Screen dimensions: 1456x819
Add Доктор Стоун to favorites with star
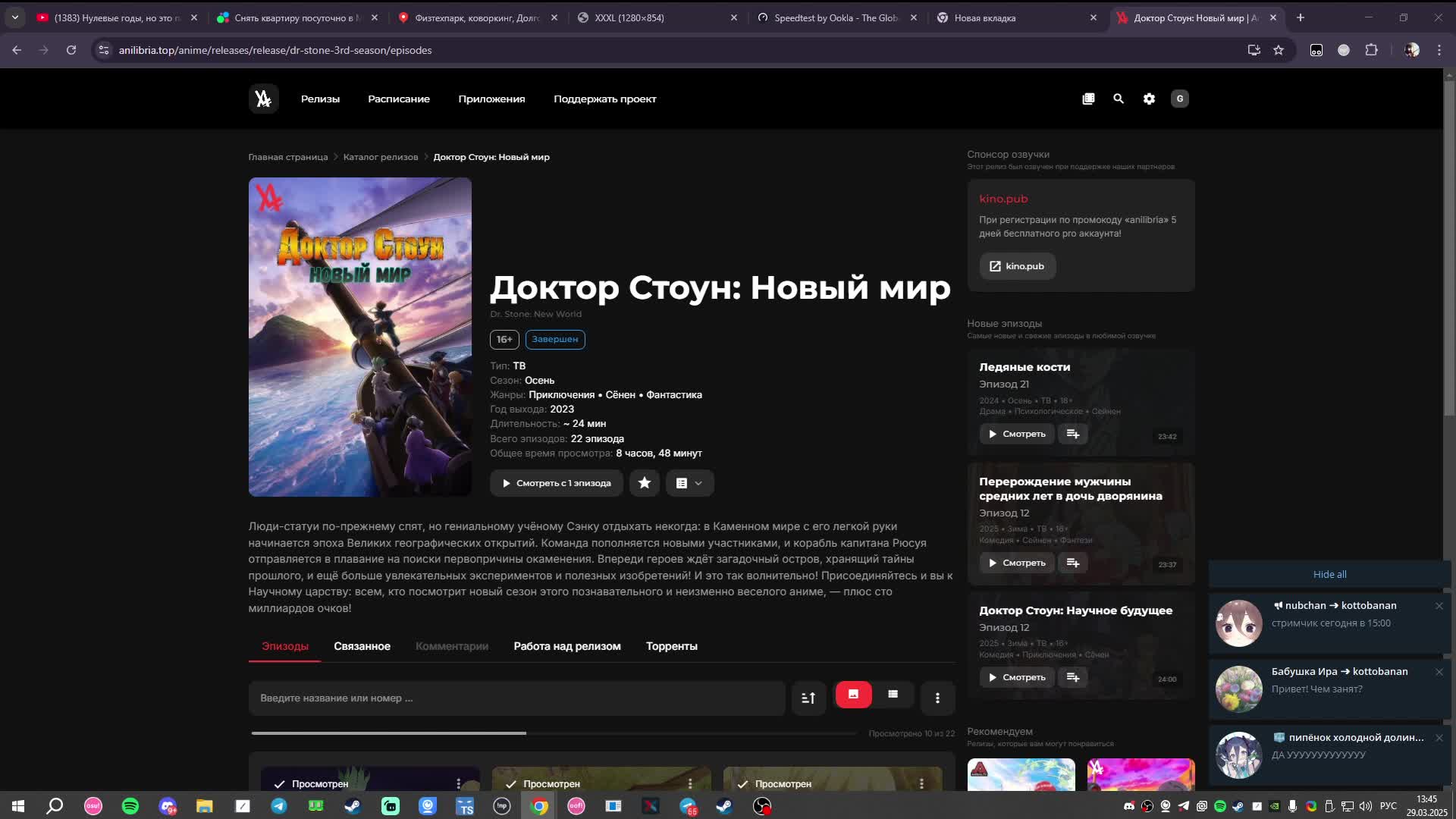pos(645,483)
